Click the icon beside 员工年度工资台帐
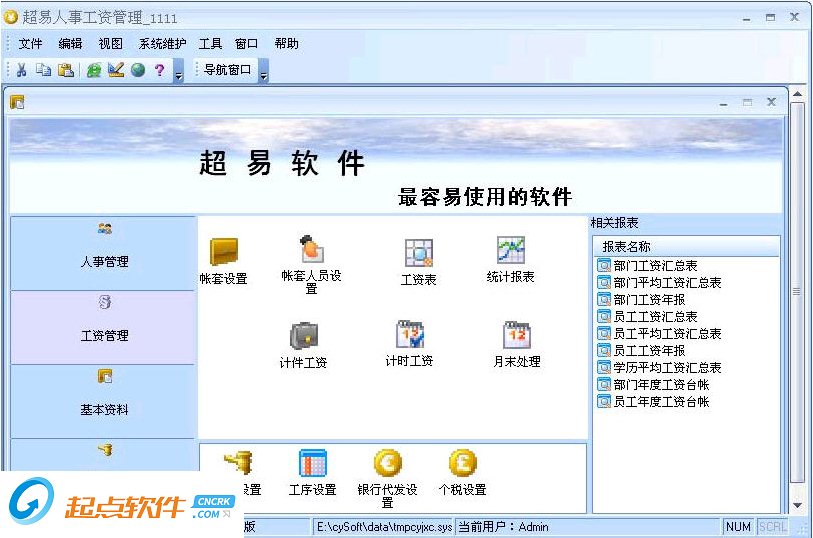The width and height of the screenshot is (813, 538). [x=604, y=401]
